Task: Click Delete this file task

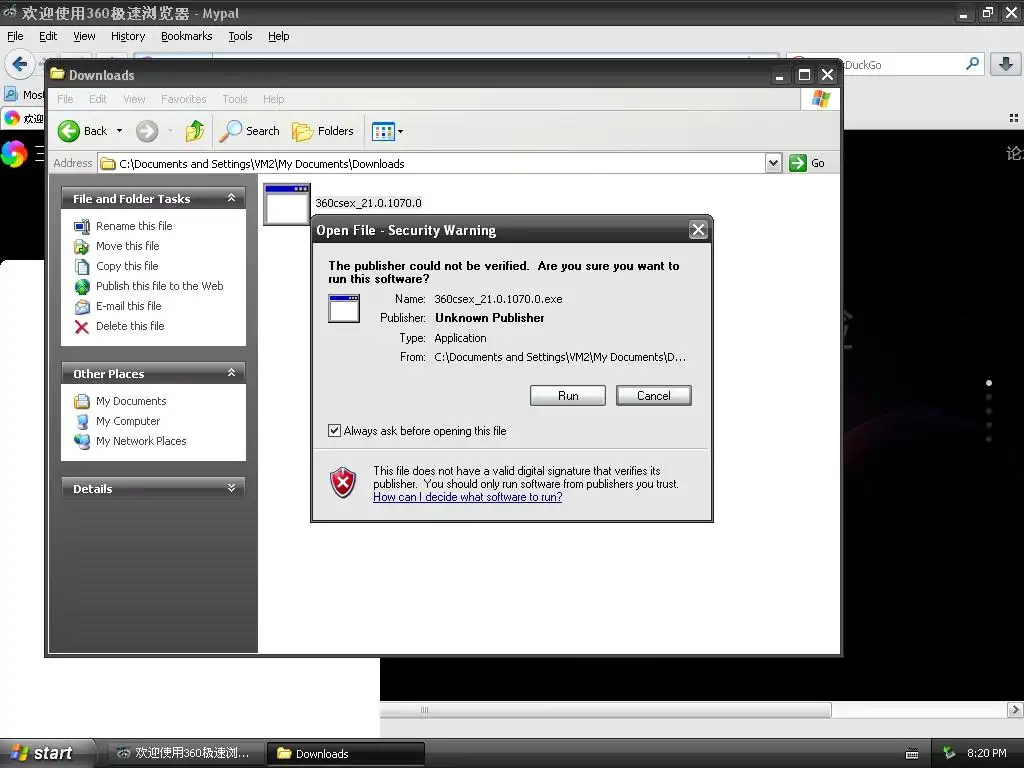Action: [x=130, y=326]
